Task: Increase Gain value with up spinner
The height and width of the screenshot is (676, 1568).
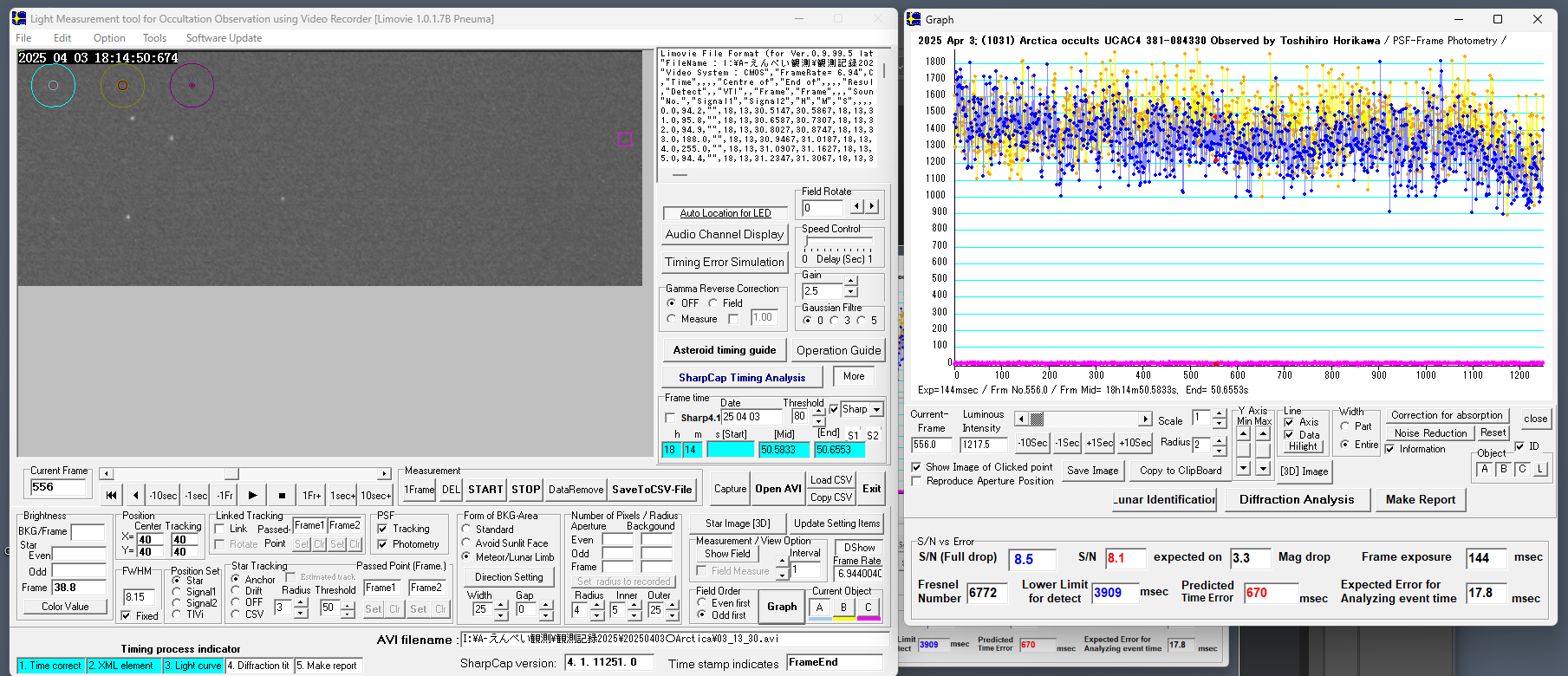Action: point(851,282)
